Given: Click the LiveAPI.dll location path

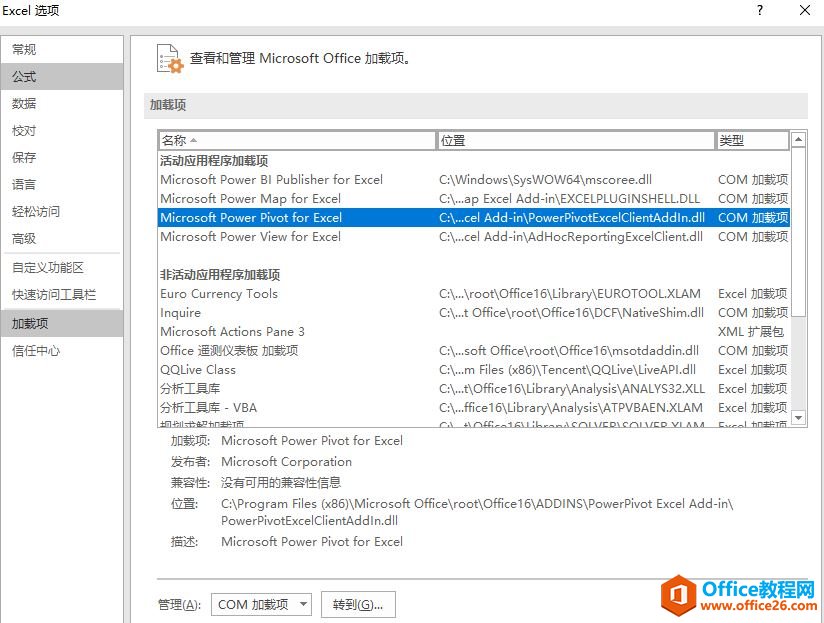Looking at the screenshot, I should [567, 370].
